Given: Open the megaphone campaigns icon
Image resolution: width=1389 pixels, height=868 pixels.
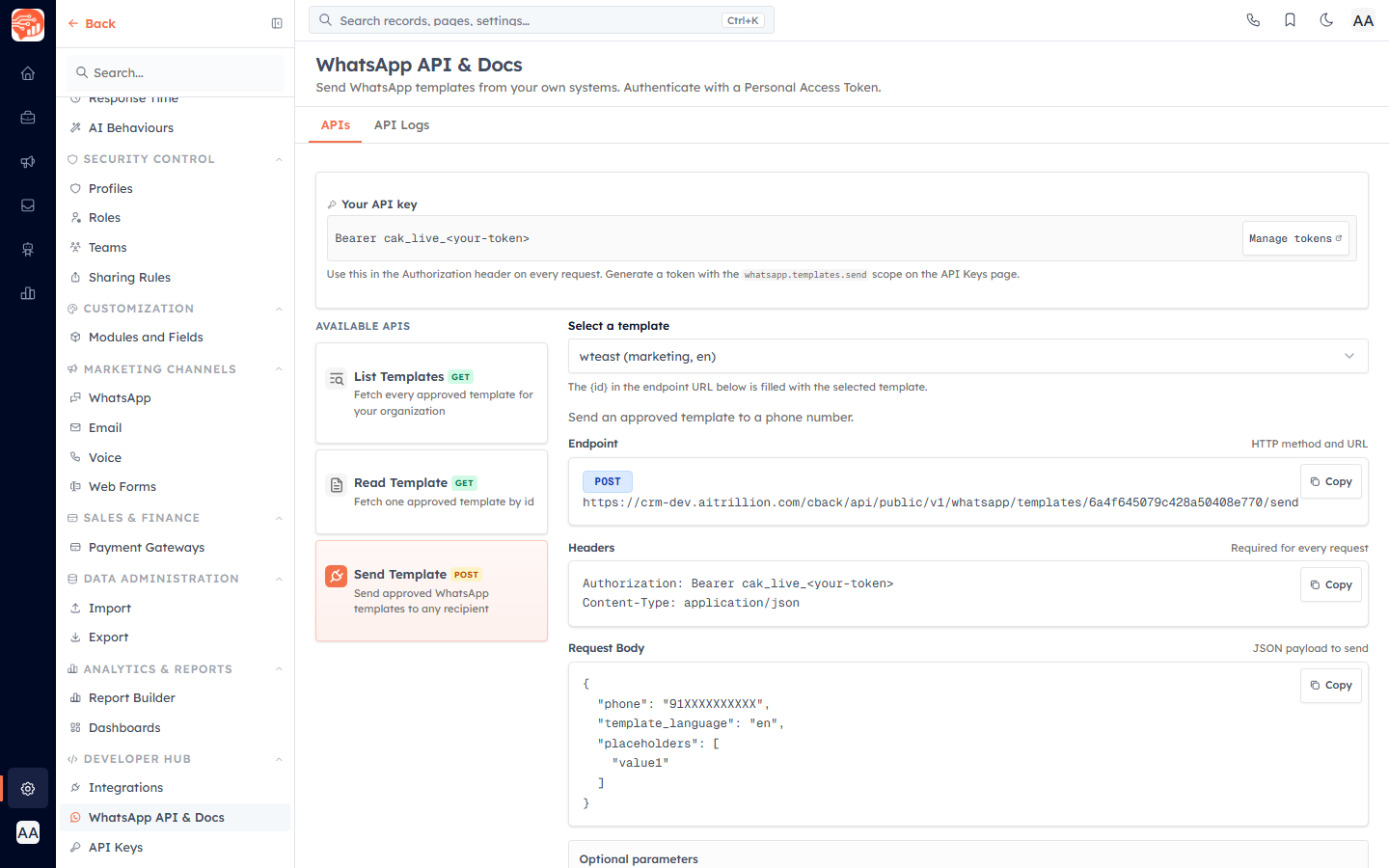Looking at the screenshot, I should (28, 162).
